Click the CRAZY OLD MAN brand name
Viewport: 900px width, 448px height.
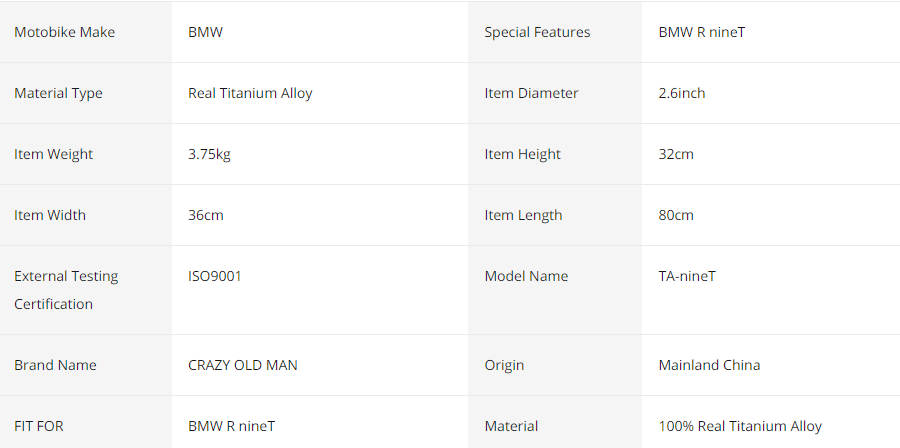pos(243,365)
